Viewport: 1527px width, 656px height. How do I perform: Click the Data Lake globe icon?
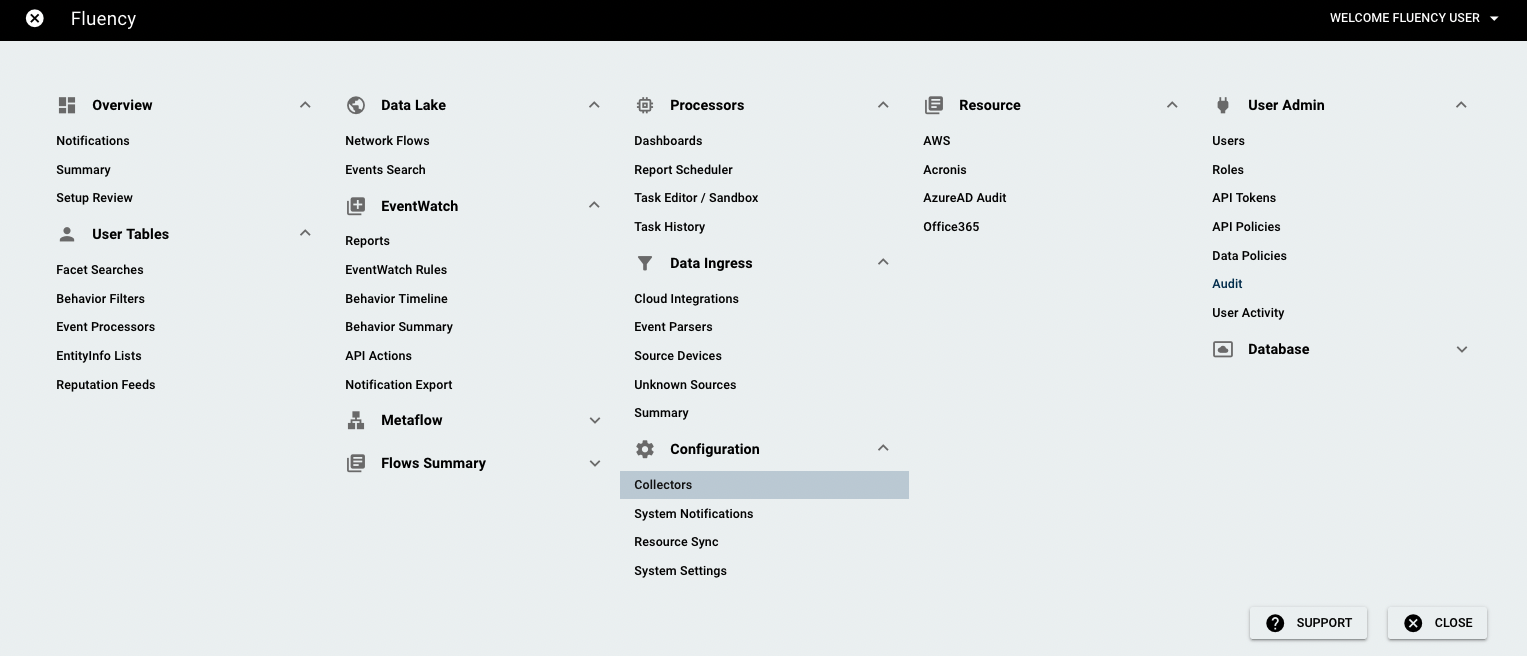point(356,105)
